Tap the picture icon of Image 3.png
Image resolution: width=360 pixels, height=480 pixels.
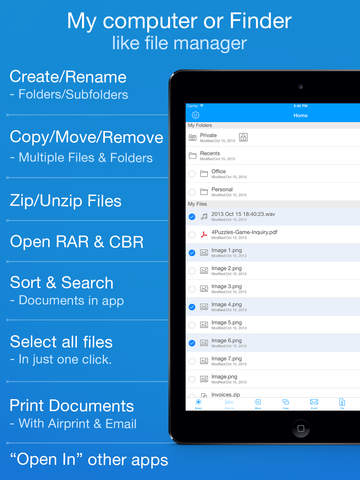tap(204, 289)
